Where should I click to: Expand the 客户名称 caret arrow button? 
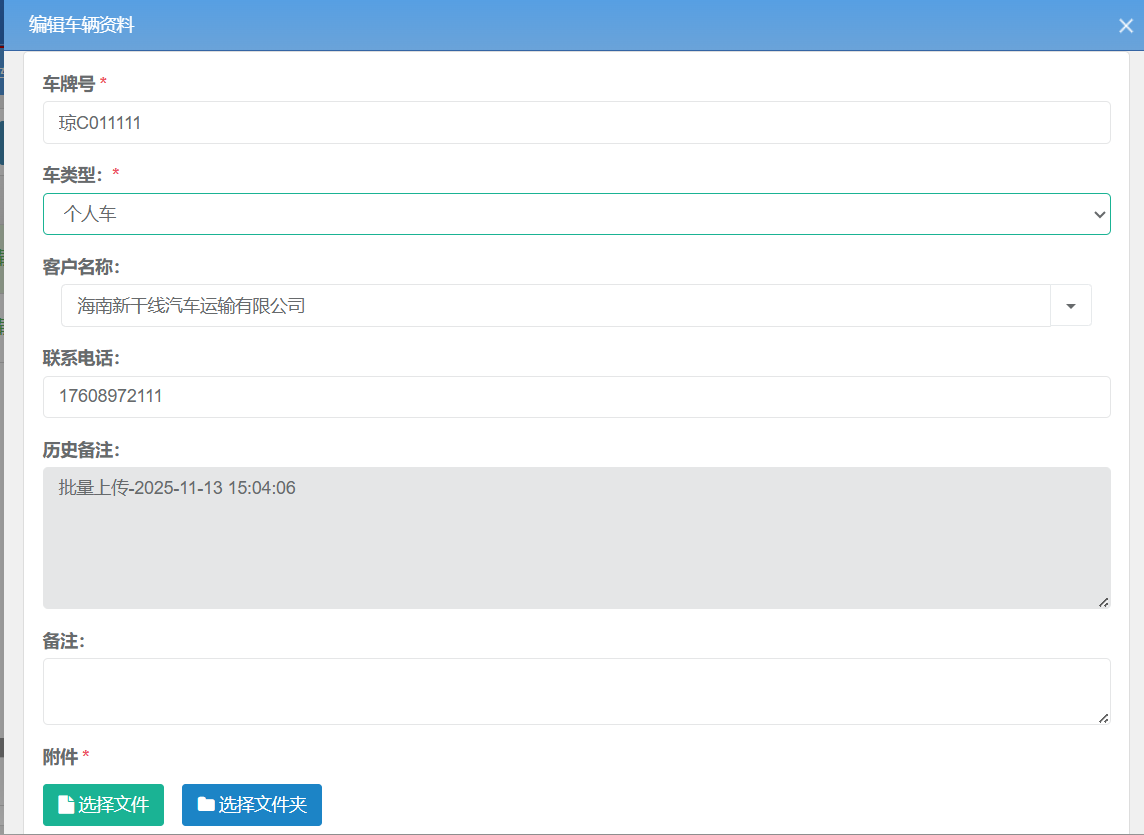[1071, 306]
